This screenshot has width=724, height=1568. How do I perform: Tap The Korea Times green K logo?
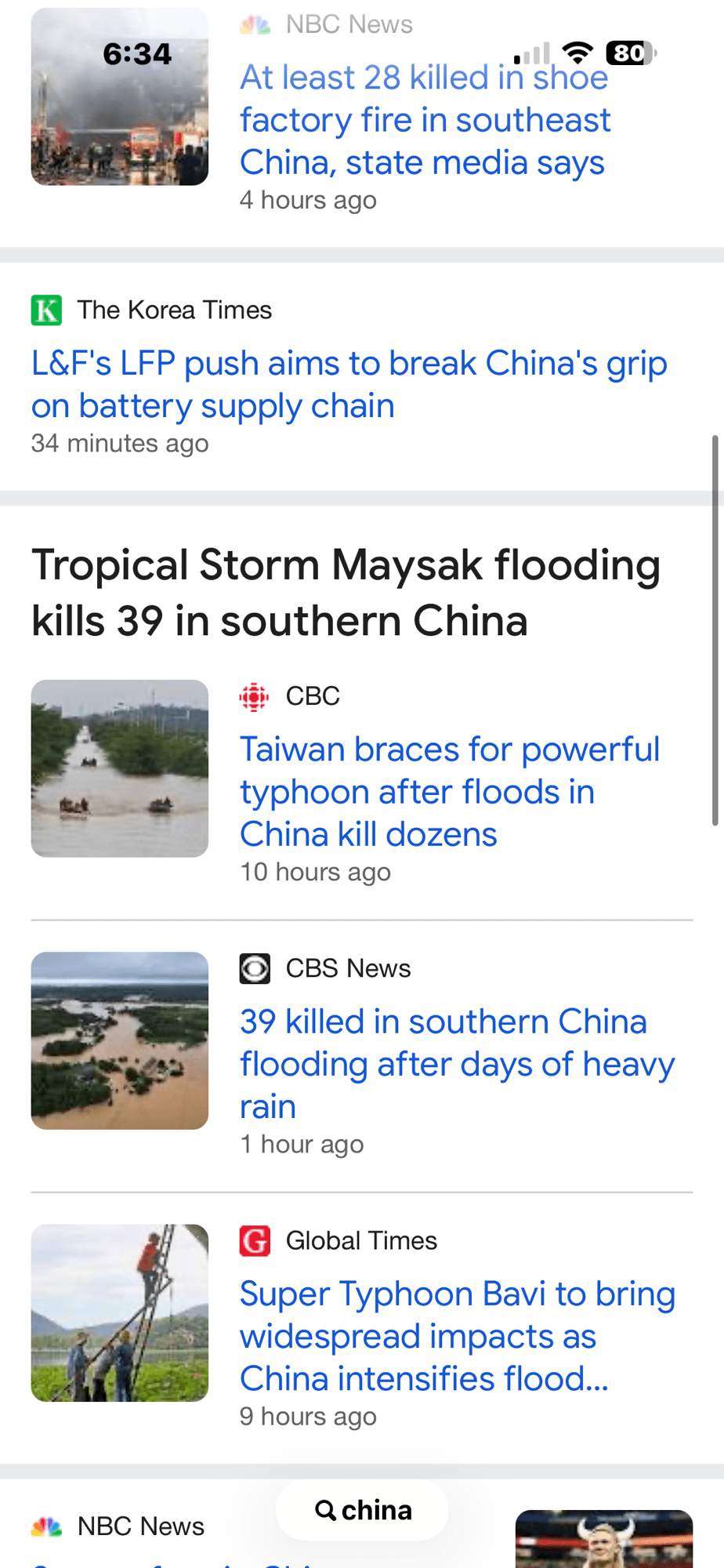(x=46, y=310)
